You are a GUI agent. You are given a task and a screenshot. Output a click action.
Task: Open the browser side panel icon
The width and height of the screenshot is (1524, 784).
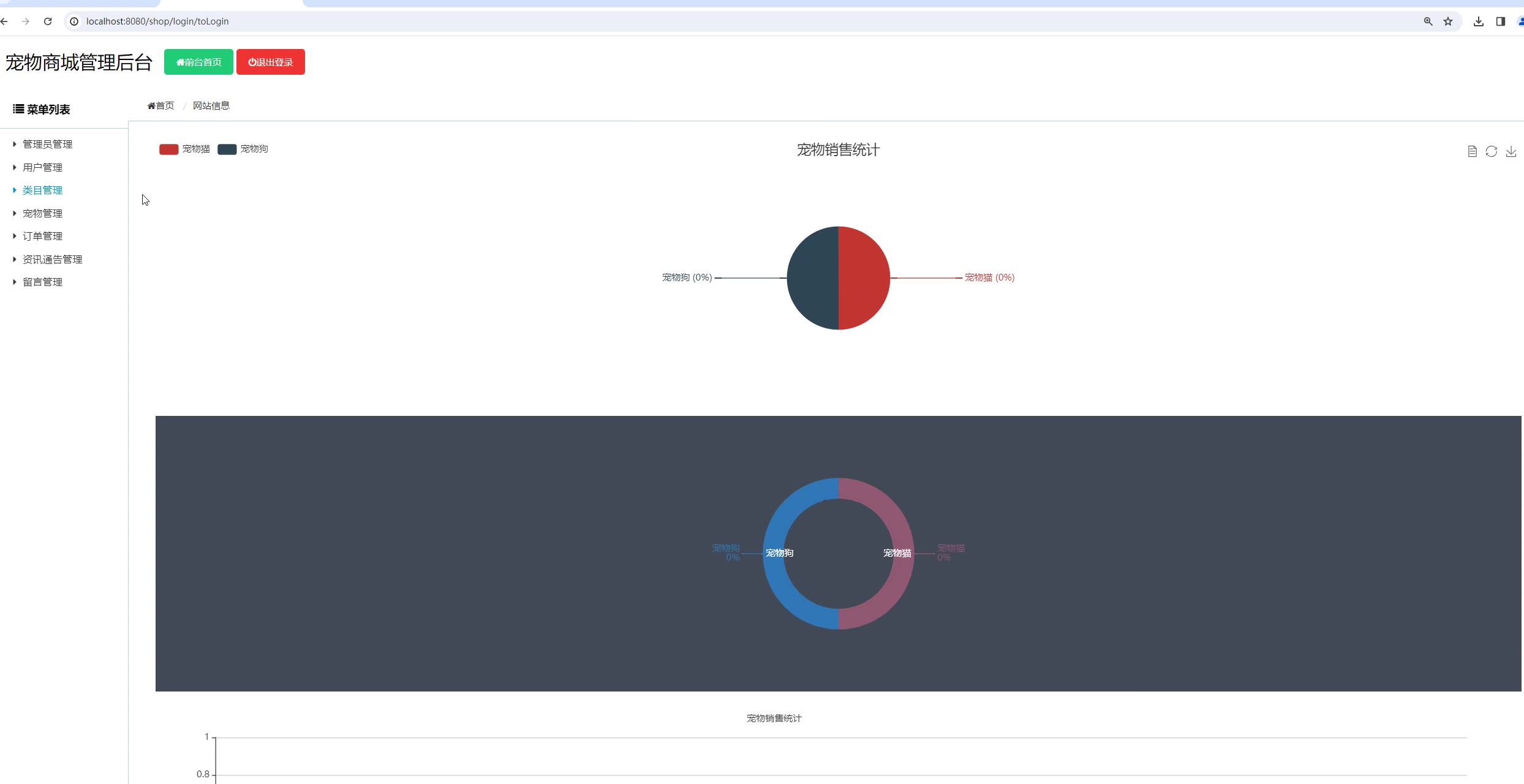pyautogui.click(x=1501, y=21)
